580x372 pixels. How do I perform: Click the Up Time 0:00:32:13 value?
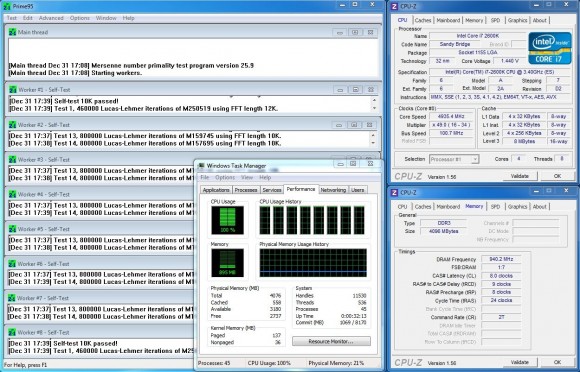(x=353, y=316)
